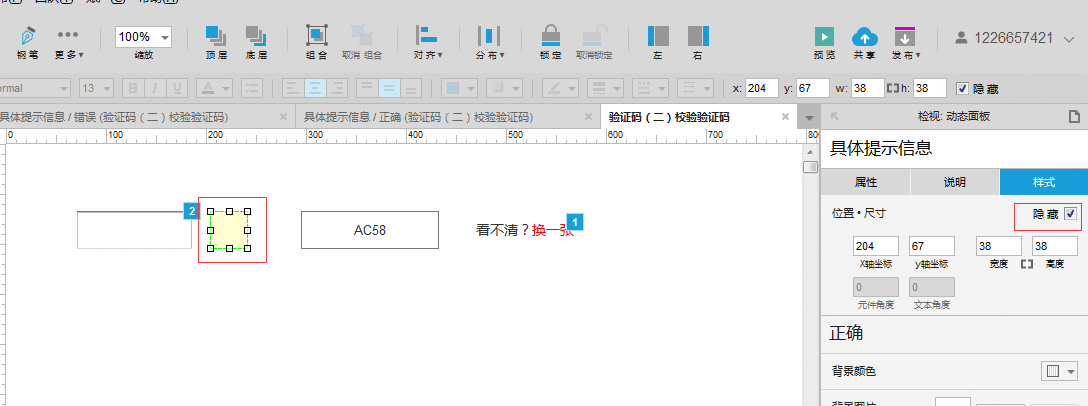Click the 换一张 red link text
Image resolution: width=1088 pixels, height=406 pixels.
pyautogui.click(x=553, y=230)
